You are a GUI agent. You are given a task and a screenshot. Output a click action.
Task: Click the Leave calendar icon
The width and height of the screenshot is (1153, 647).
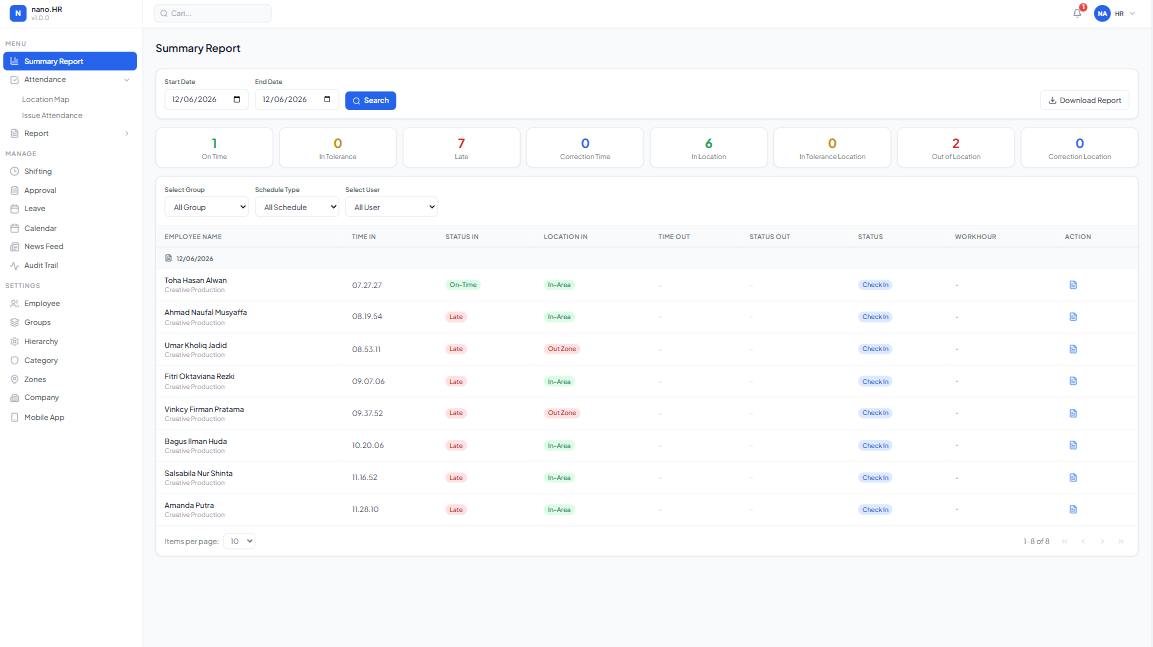tap(14, 209)
